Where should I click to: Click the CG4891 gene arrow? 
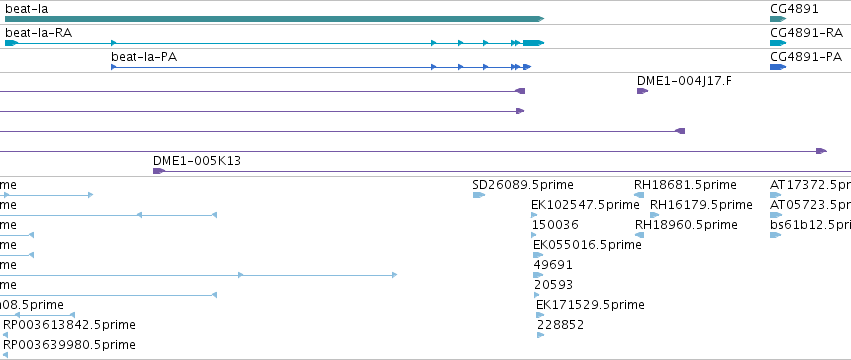pos(778,19)
